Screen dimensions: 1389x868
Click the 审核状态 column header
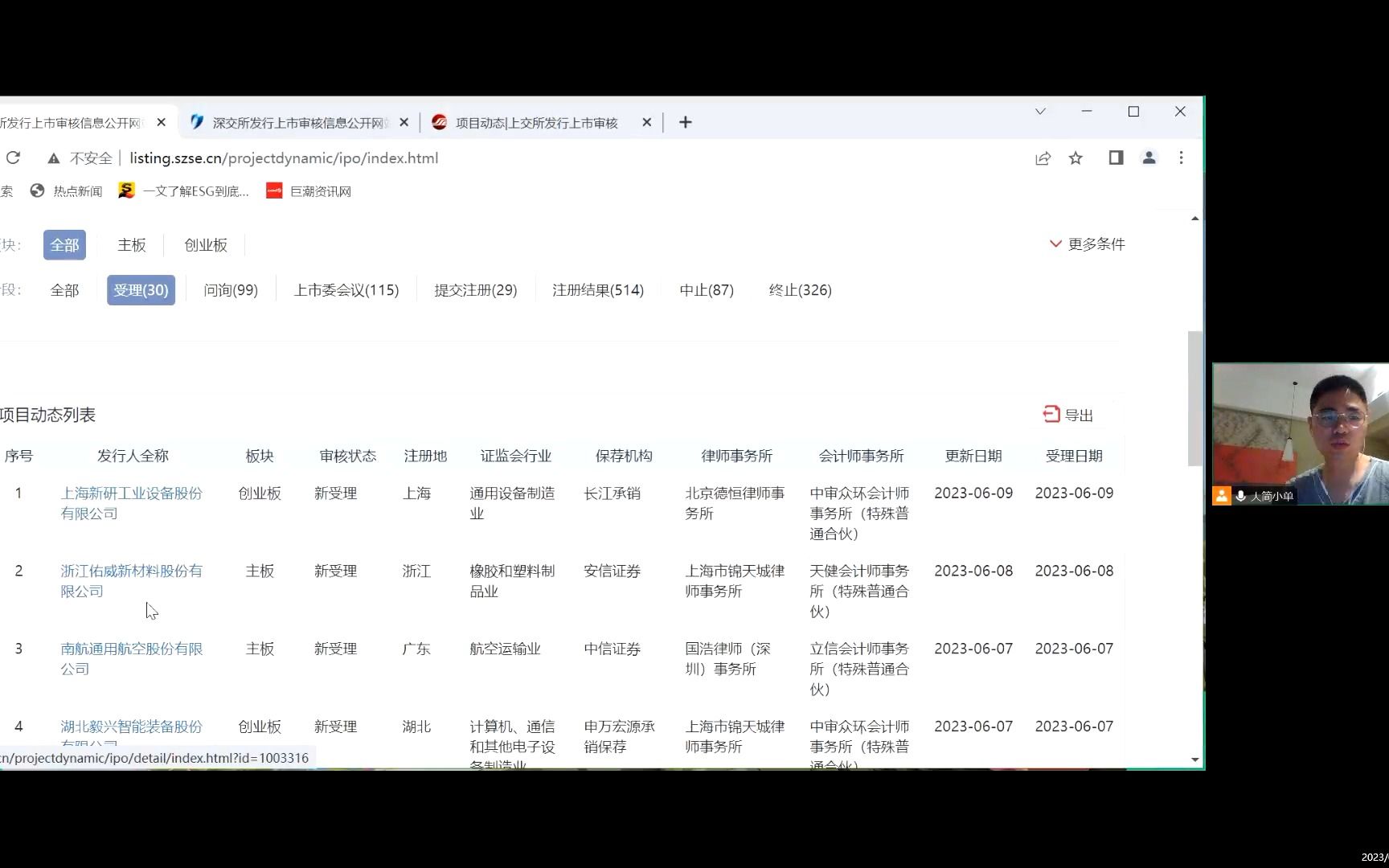click(347, 457)
